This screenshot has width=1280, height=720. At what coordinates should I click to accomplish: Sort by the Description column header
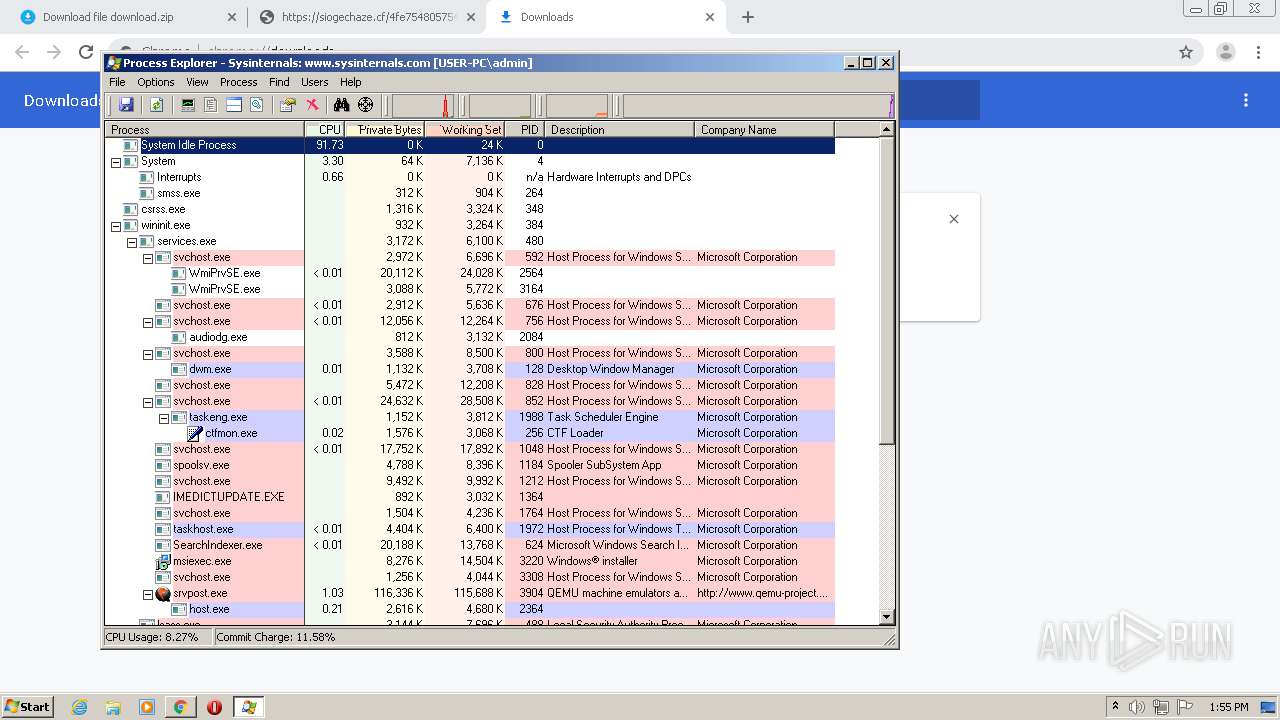pos(620,129)
